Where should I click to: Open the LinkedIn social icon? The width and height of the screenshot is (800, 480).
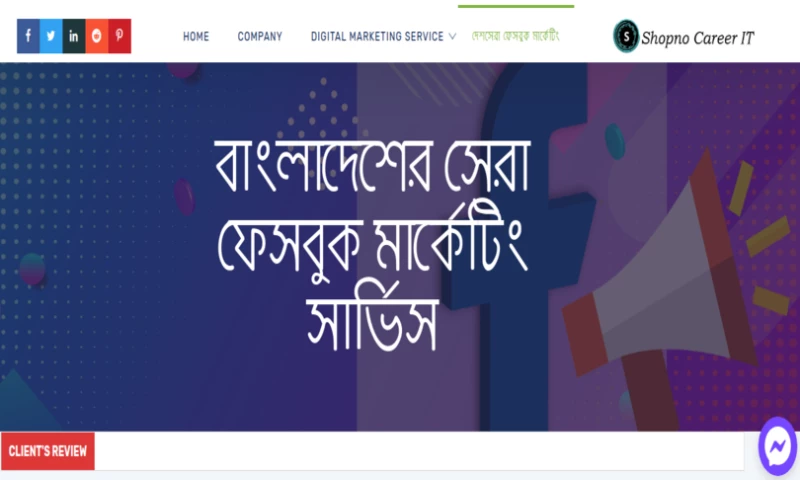(x=74, y=36)
